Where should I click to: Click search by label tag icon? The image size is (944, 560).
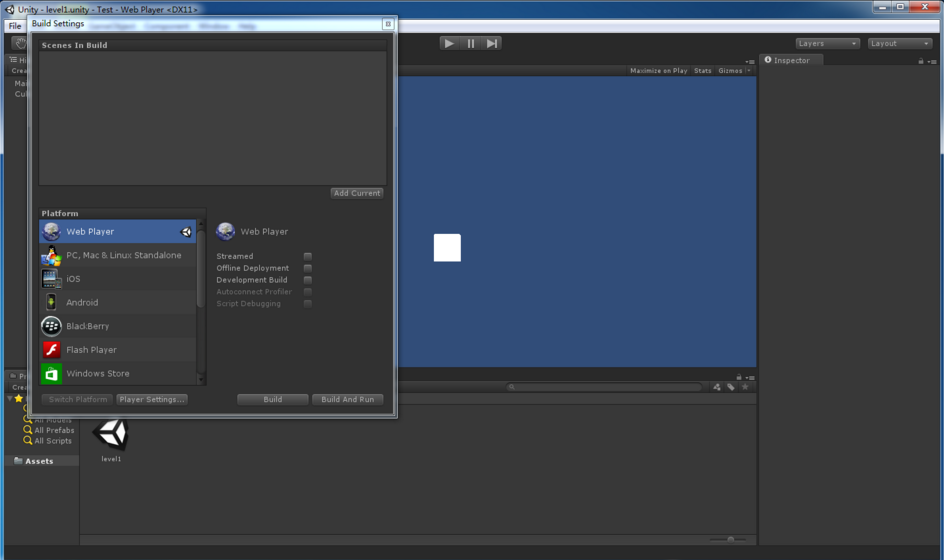[731, 387]
